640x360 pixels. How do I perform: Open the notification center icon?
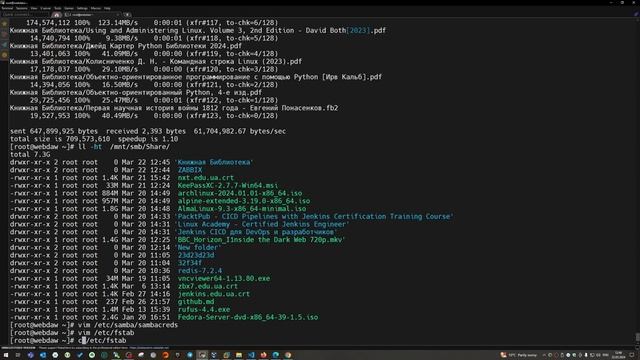tap(632, 355)
